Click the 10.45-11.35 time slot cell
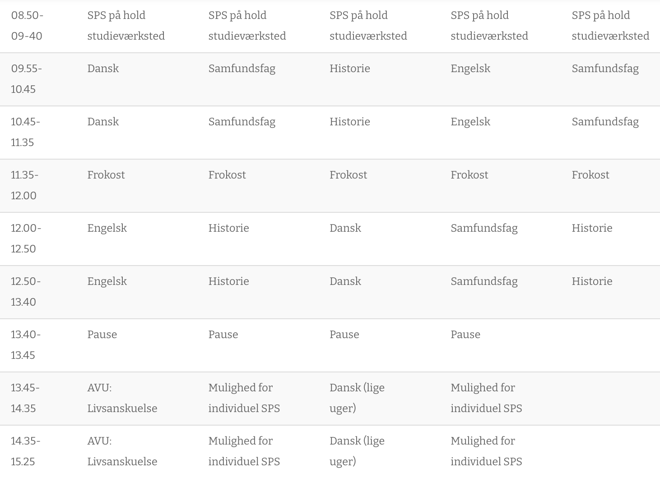This screenshot has width=660, height=477. click(26, 132)
